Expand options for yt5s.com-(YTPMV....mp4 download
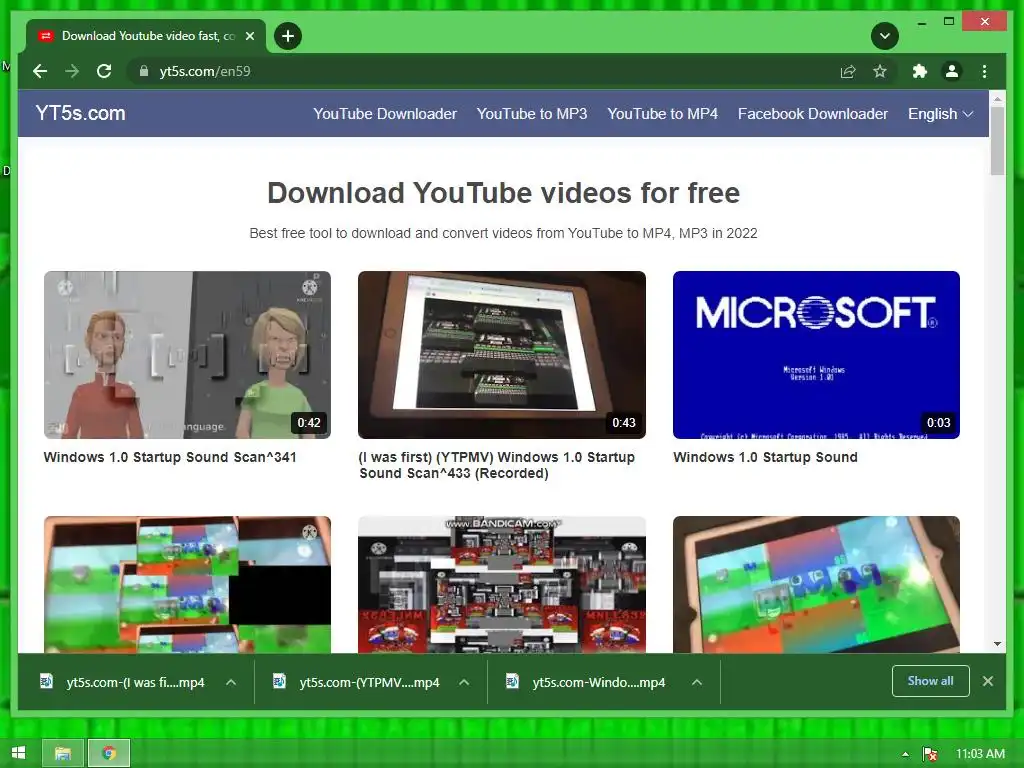This screenshot has height=768, width=1024. pyautogui.click(x=464, y=682)
